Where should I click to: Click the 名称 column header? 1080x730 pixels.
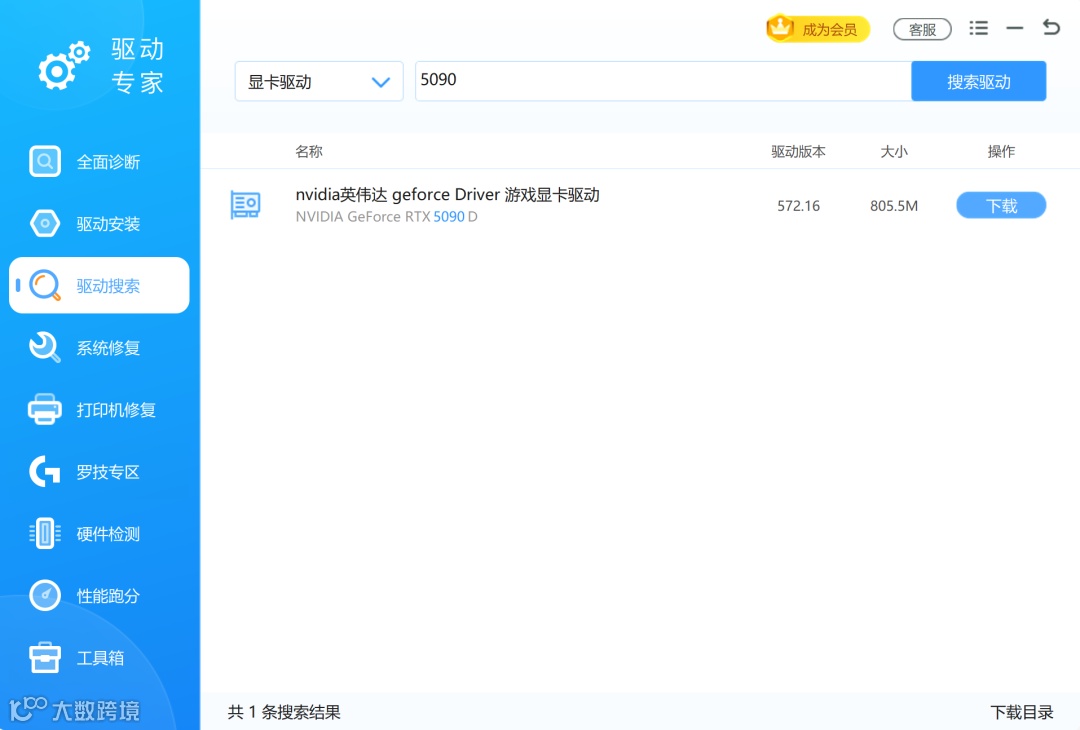[x=309, y=152]
